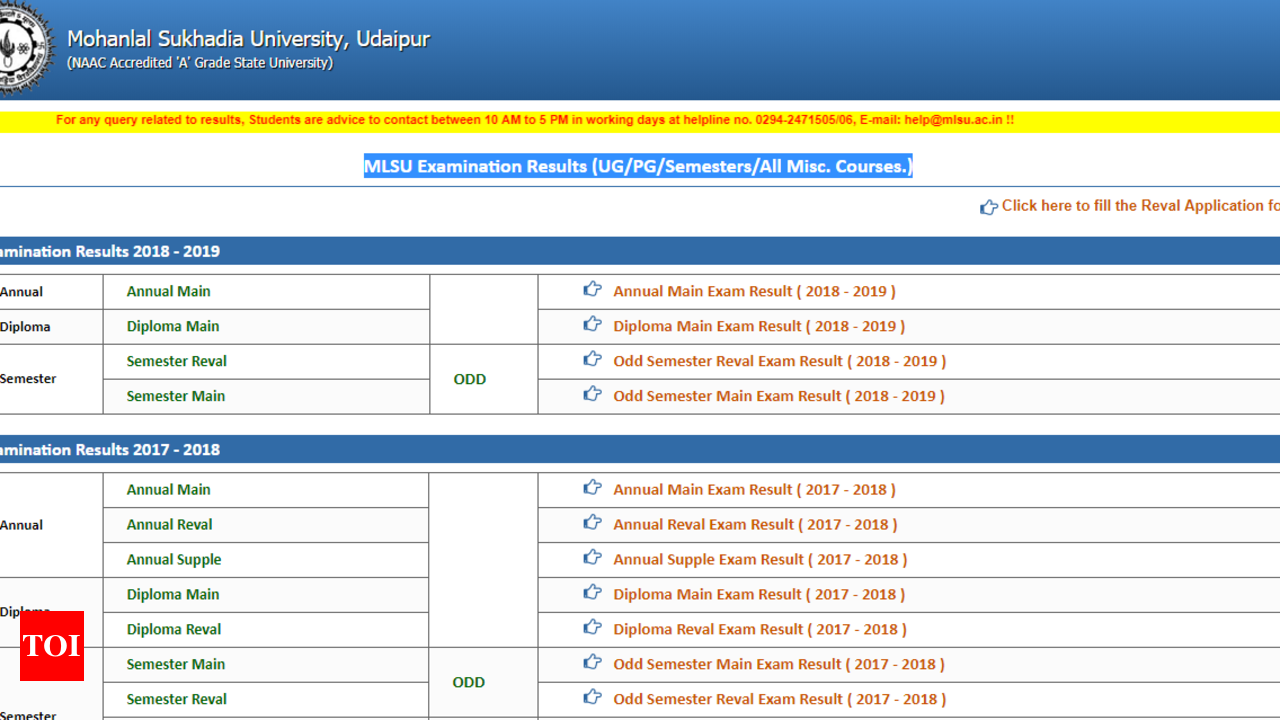The height and width of the screenshot is (720, 1280).
Task: Open Odd Semester Reval Exam Result (2017 - 2018)
Action: click(779, 699)
